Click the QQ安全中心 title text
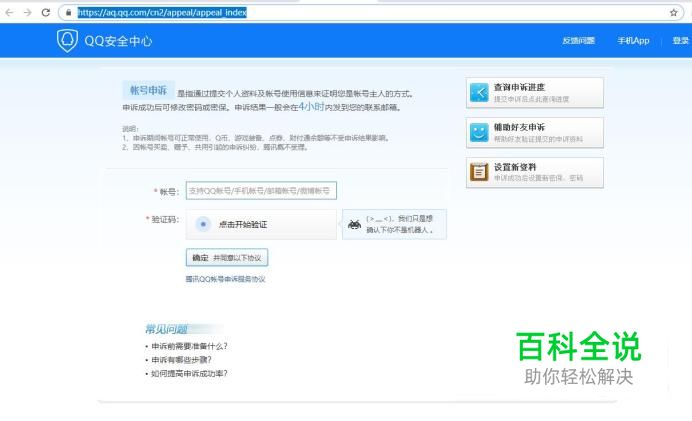Image resolution: width=692 pixels, height=421 pixels. pyautogui.click(x=118, y=41)
